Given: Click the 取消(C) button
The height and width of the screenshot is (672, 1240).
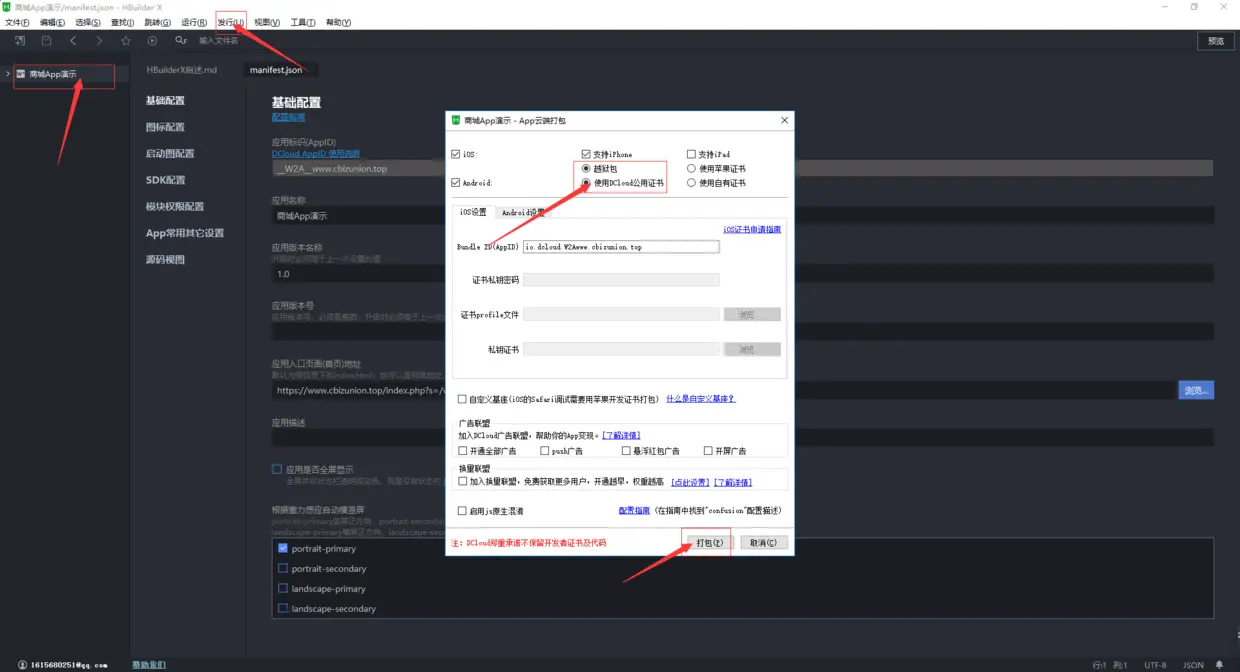Looking at the screenshot, I should coord(764,543).
